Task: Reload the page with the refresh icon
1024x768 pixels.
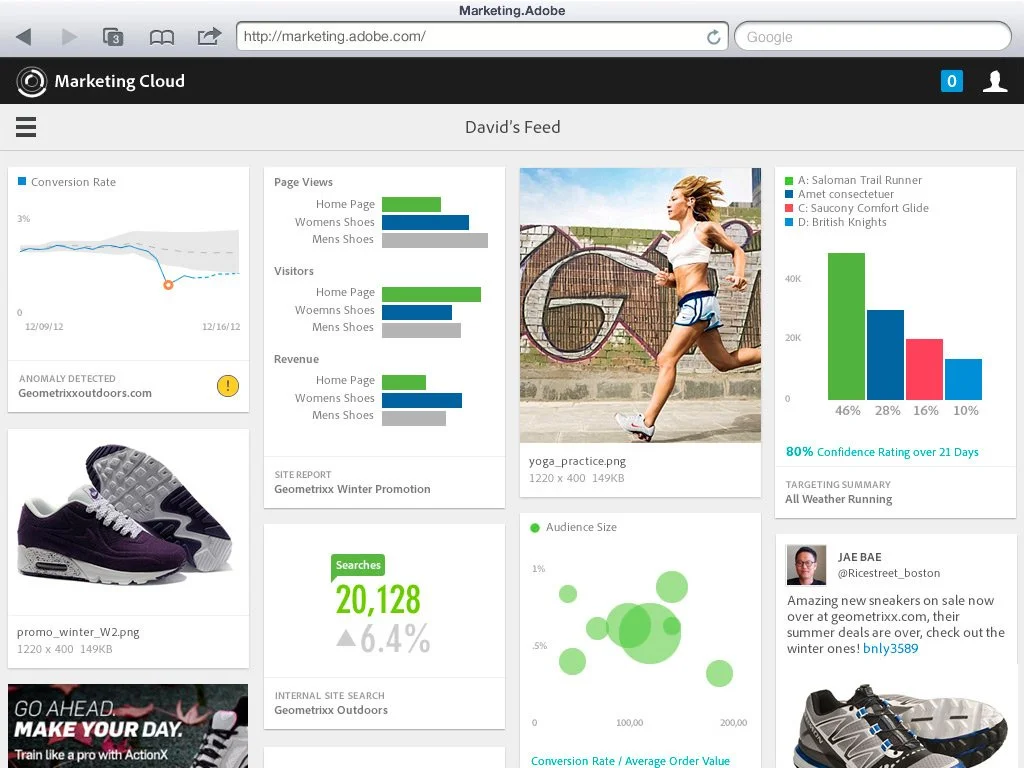Action: pos(714,37)
